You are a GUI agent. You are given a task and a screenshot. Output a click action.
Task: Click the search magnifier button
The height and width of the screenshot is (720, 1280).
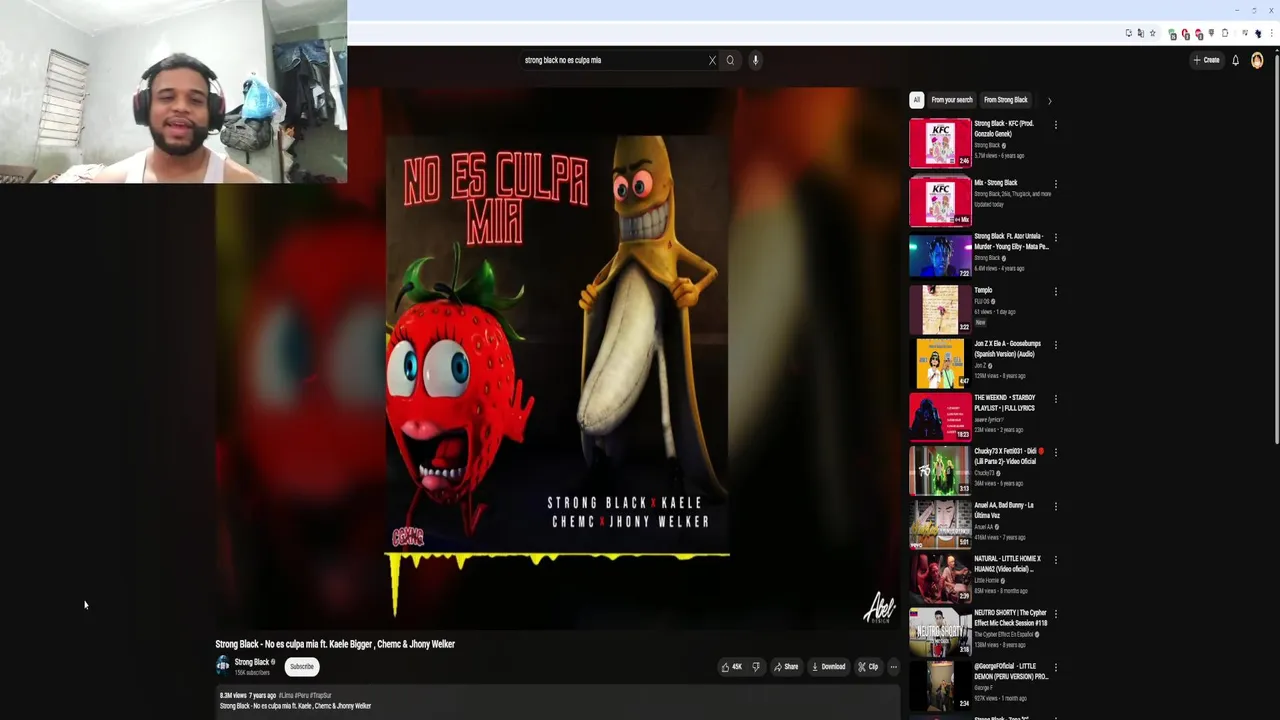coord(730,60)
